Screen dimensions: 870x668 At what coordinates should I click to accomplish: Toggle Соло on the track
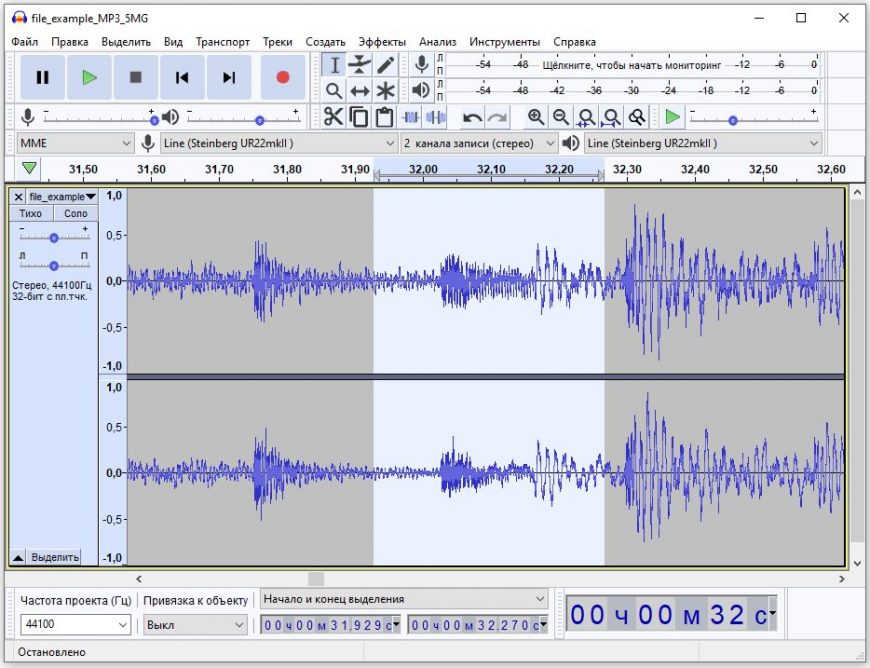(76, 213)
